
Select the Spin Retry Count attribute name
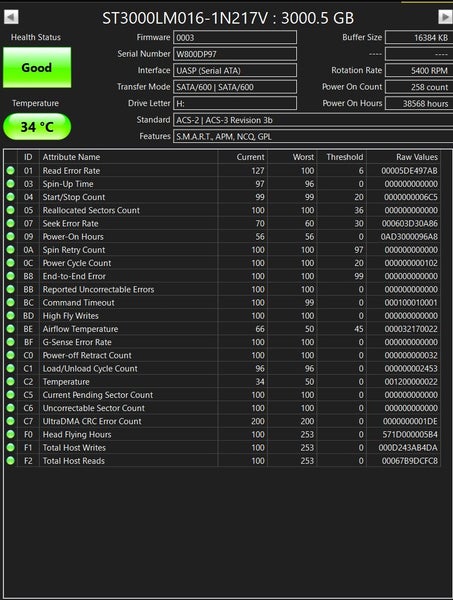[x=74, y=250]
